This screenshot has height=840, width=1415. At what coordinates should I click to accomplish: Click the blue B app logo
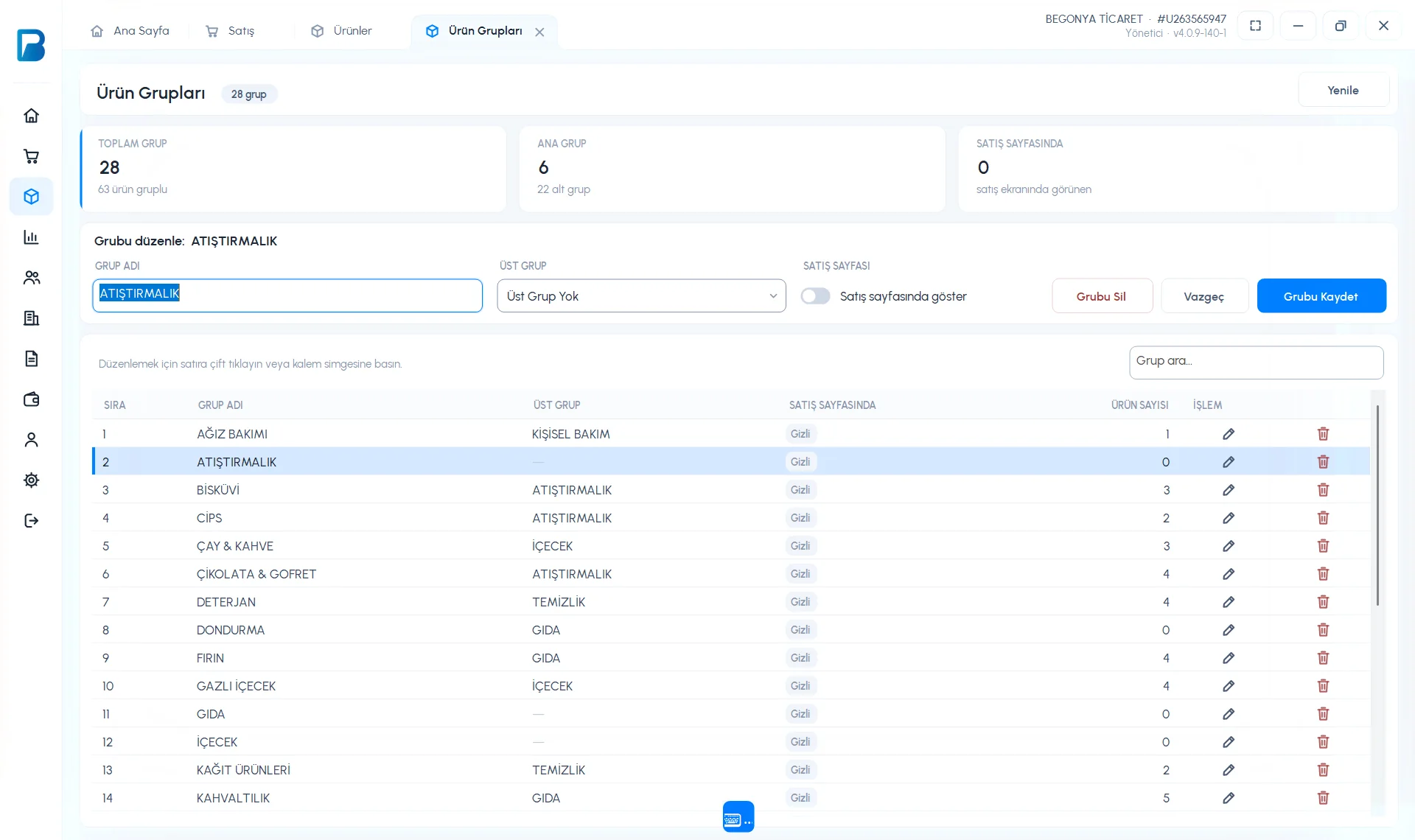pyautogui.click(x=31, y=45)
